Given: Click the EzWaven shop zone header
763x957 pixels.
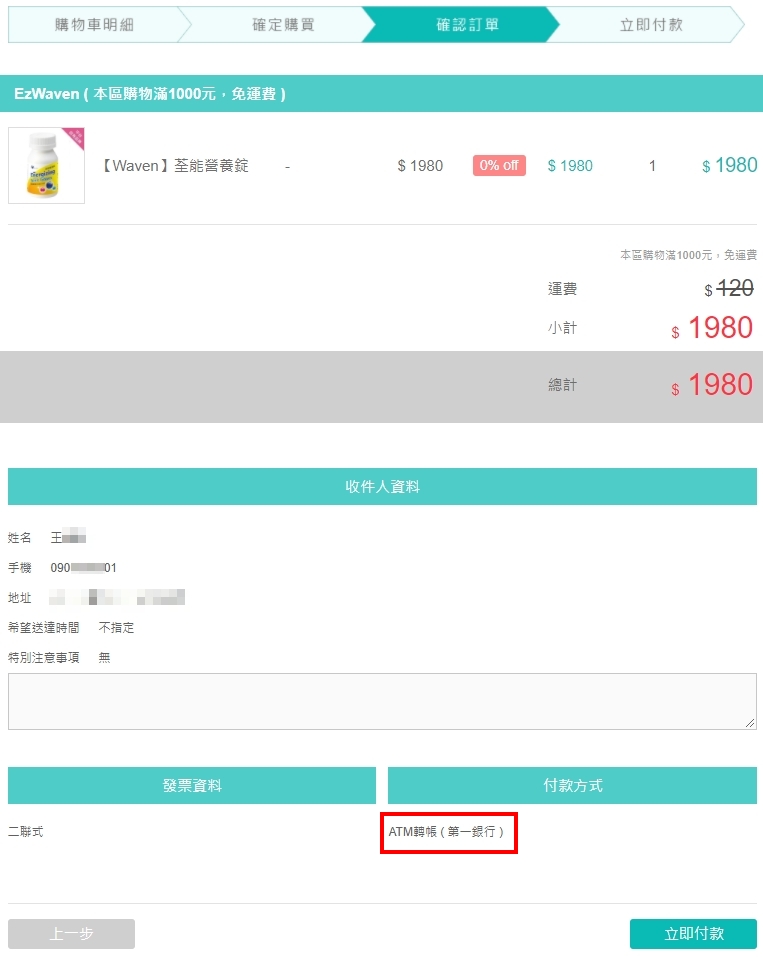Looking at the screenshot, I should (x=382, y=93).
